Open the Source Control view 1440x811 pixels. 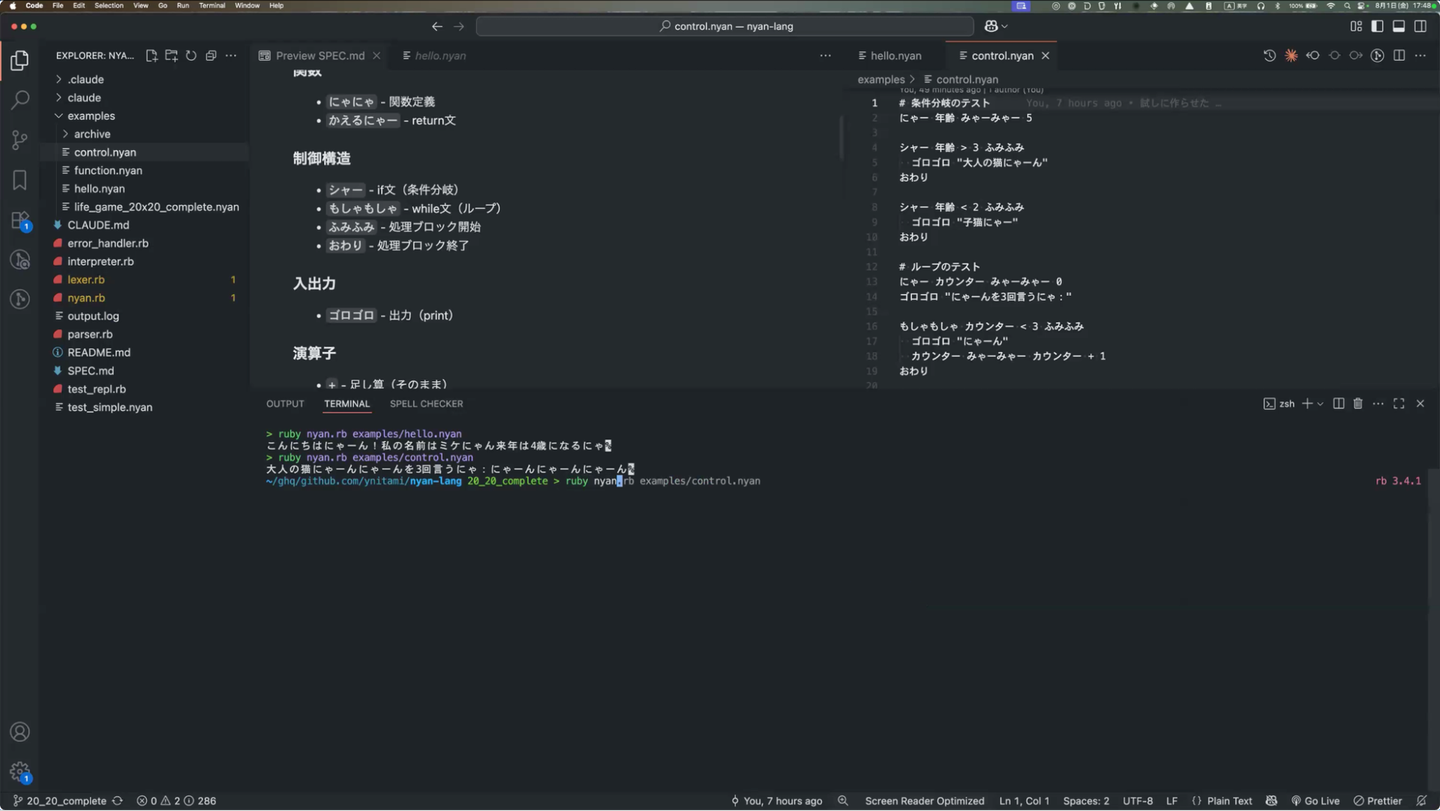20,140
